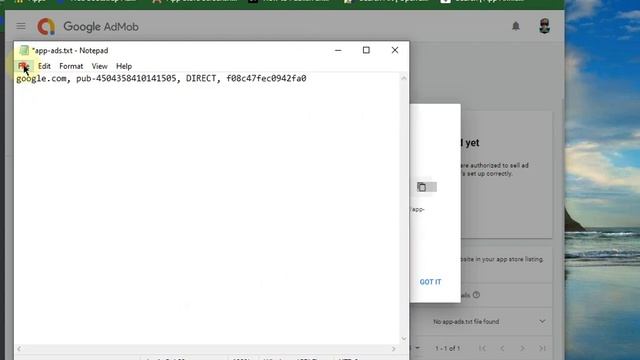Screen dimensions: 640x360
Task: Open AdMob notifications bell
Action: click(x=516, y=26)
